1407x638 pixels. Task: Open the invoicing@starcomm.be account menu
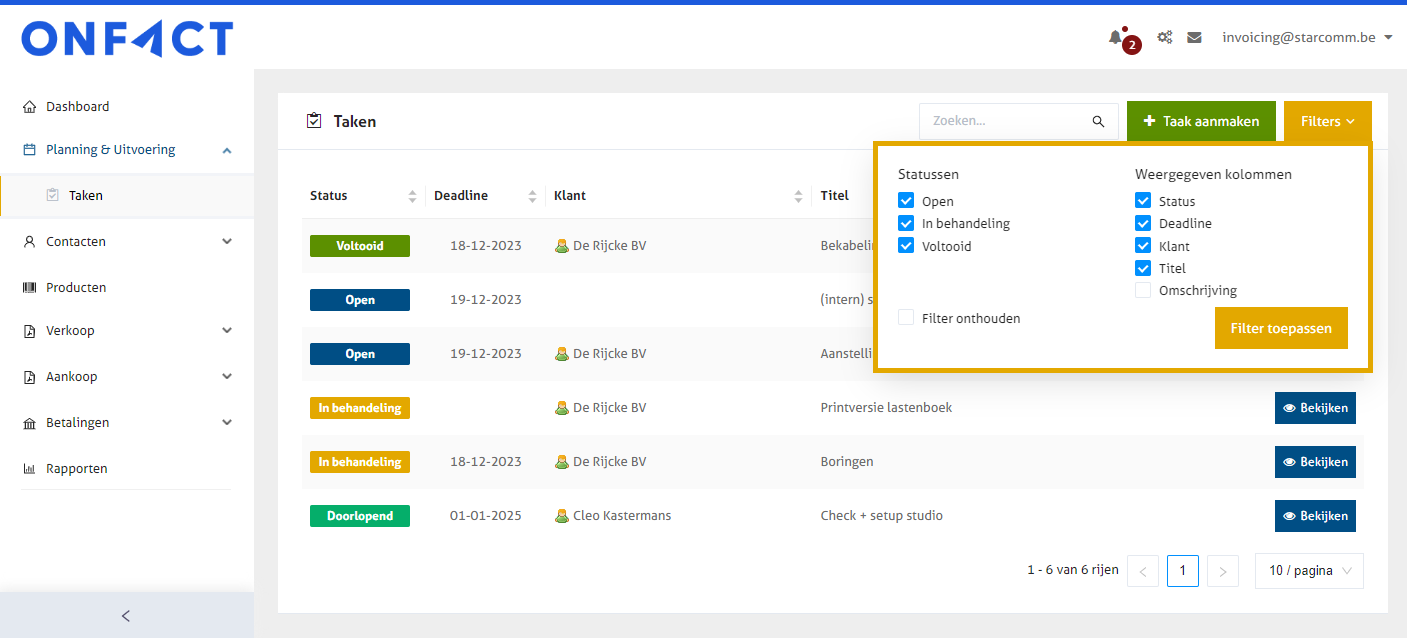[x=1306, y=38]
